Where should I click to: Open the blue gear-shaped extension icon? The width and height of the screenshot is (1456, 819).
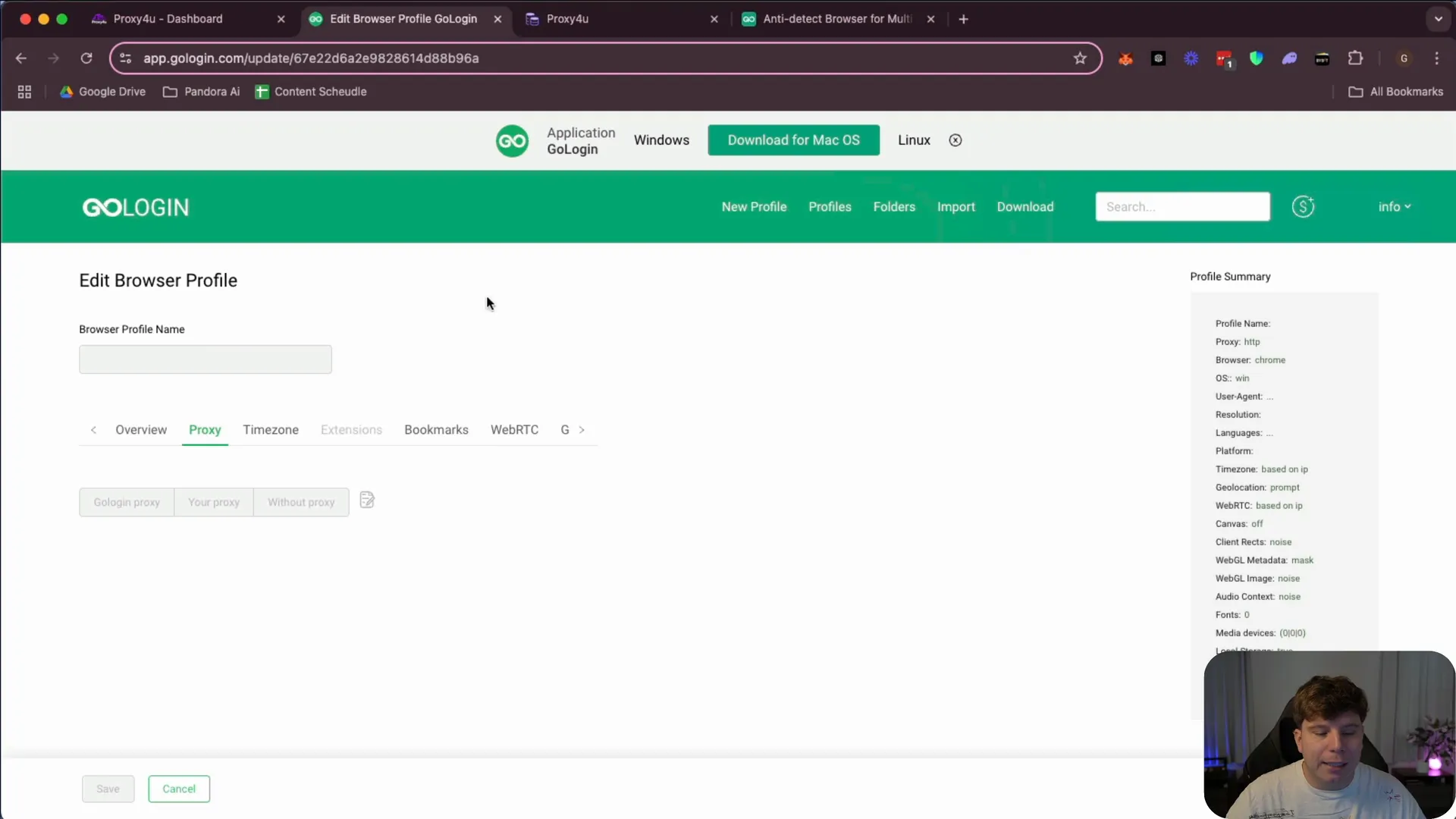click(x=1191, y=58)
